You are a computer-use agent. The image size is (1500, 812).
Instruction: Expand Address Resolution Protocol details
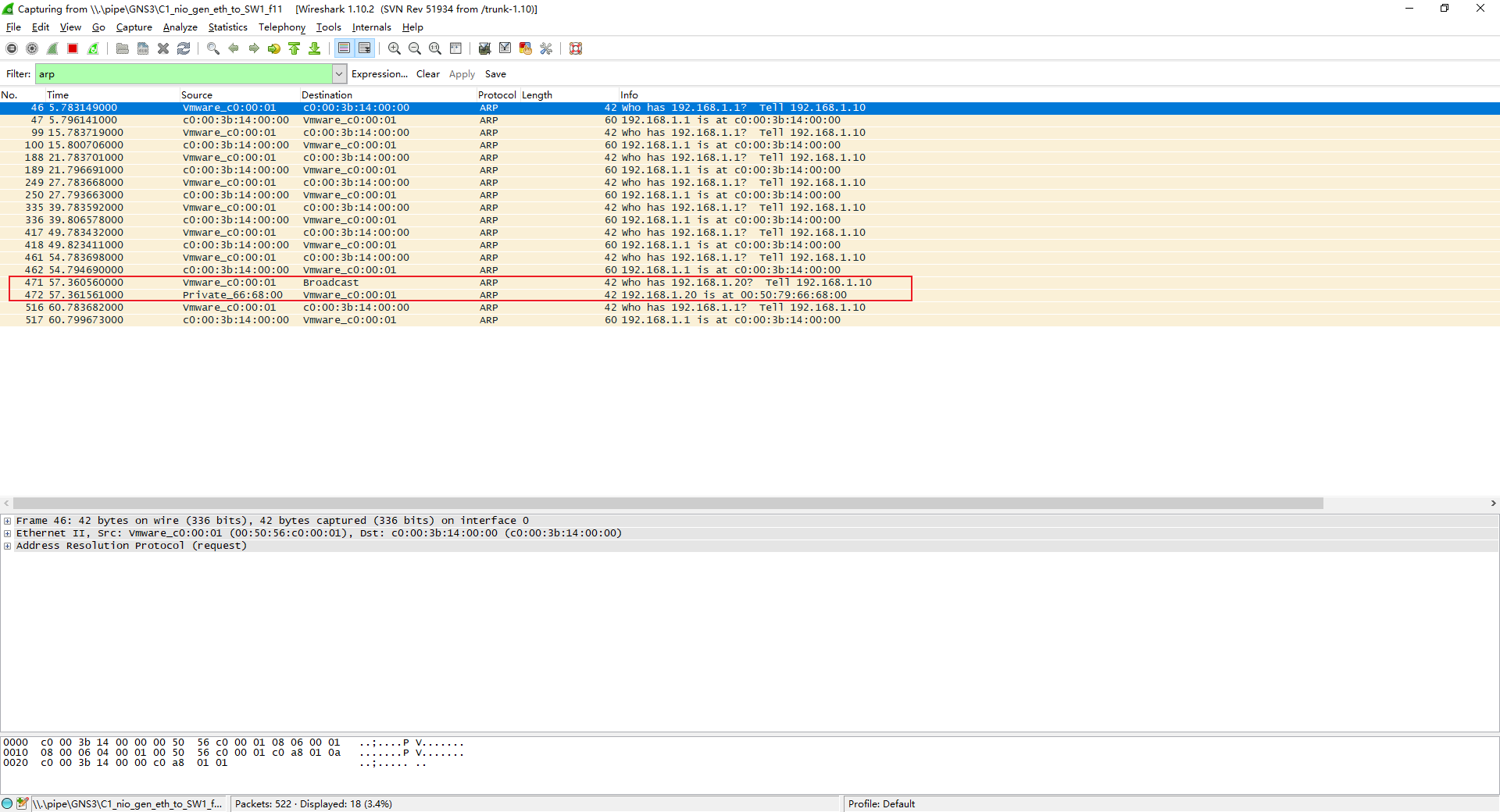(x=8, y=546)
